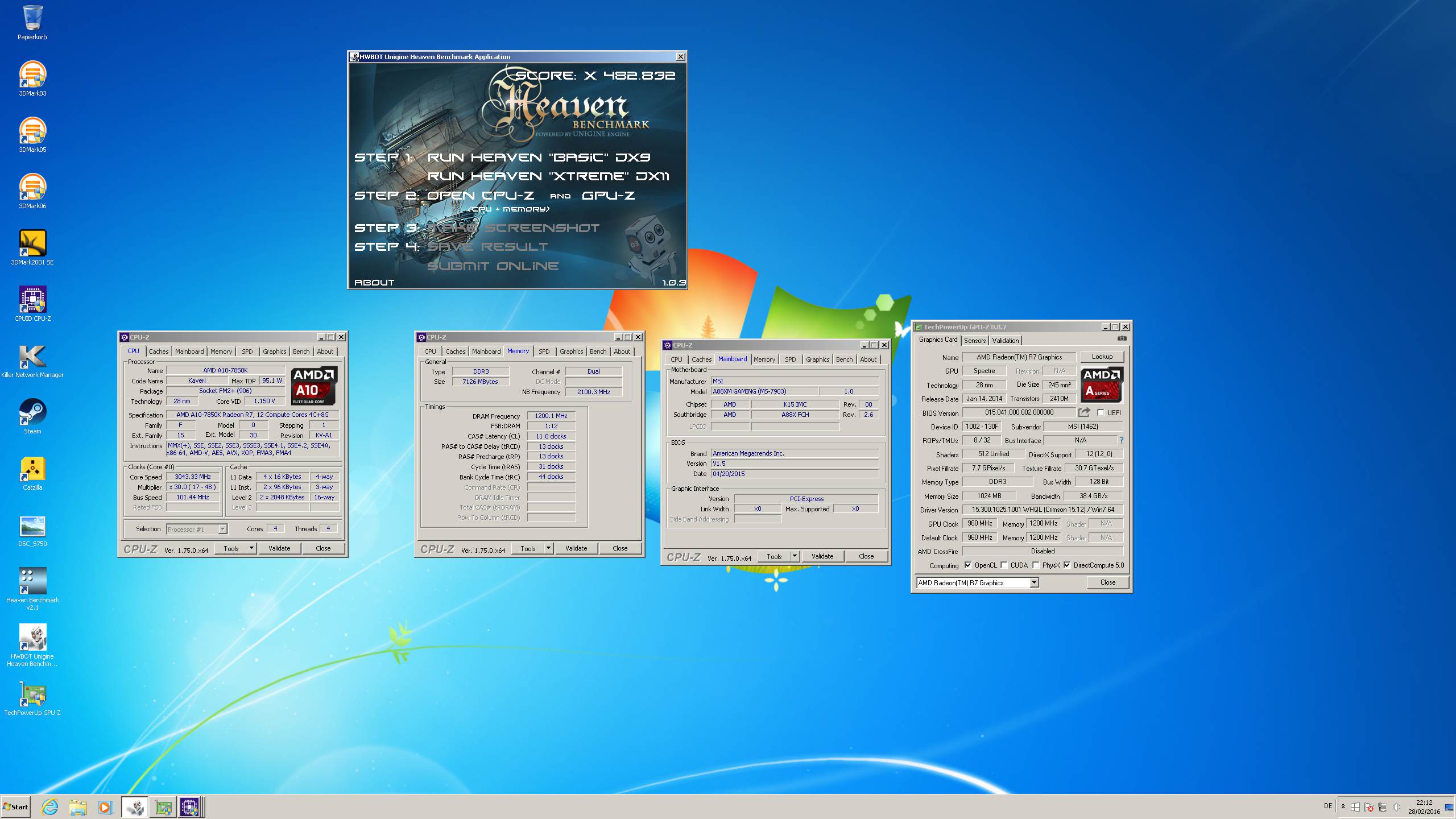The height and width of the screenshot is (819, 1456).
Task: Toggle the CUDA checkbox in GPU-Z
Action: point(1004,565)
